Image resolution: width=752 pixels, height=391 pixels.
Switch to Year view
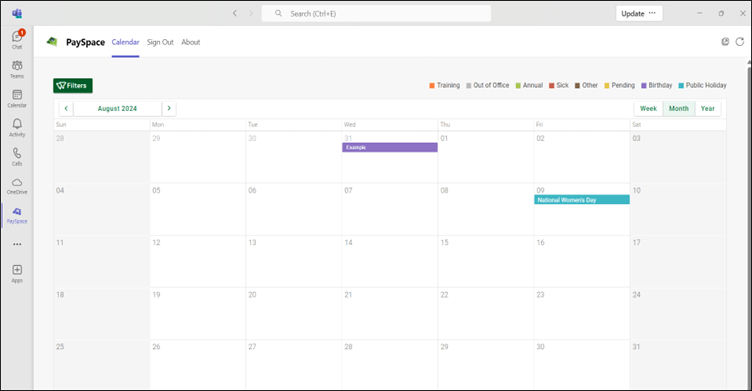707,108
